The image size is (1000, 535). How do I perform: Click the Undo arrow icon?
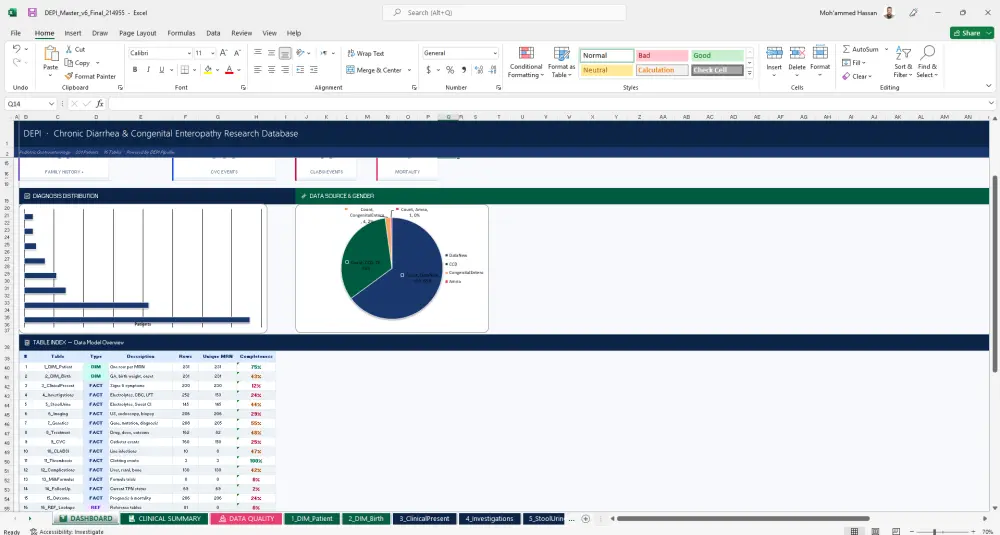point(16,49)
